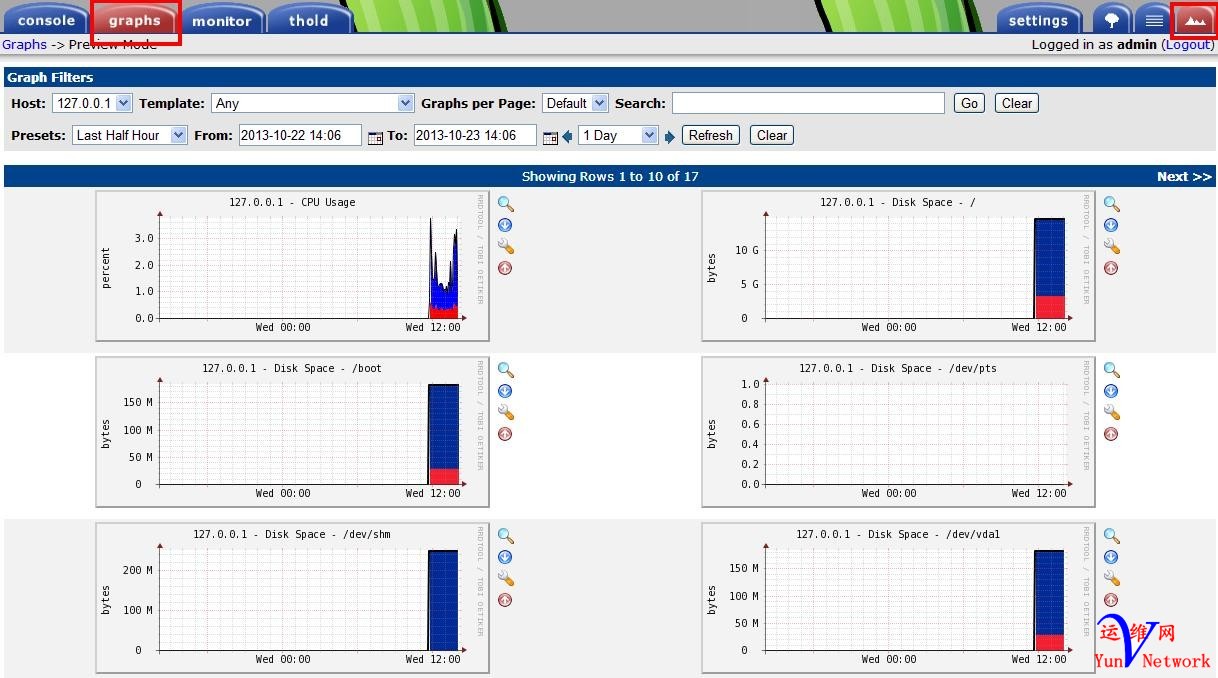Zoom the Disk Space - /dev/shm graph

pos(506,536)
